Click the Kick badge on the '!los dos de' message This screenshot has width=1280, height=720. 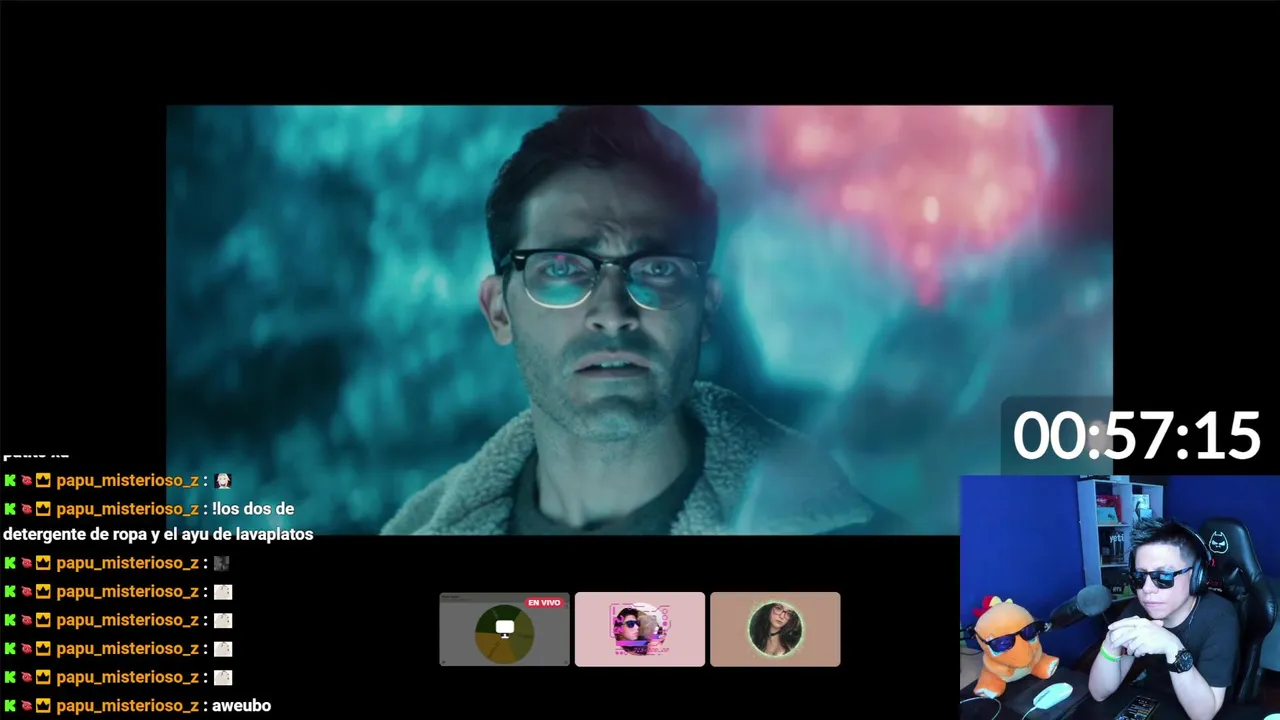[10, 509]
